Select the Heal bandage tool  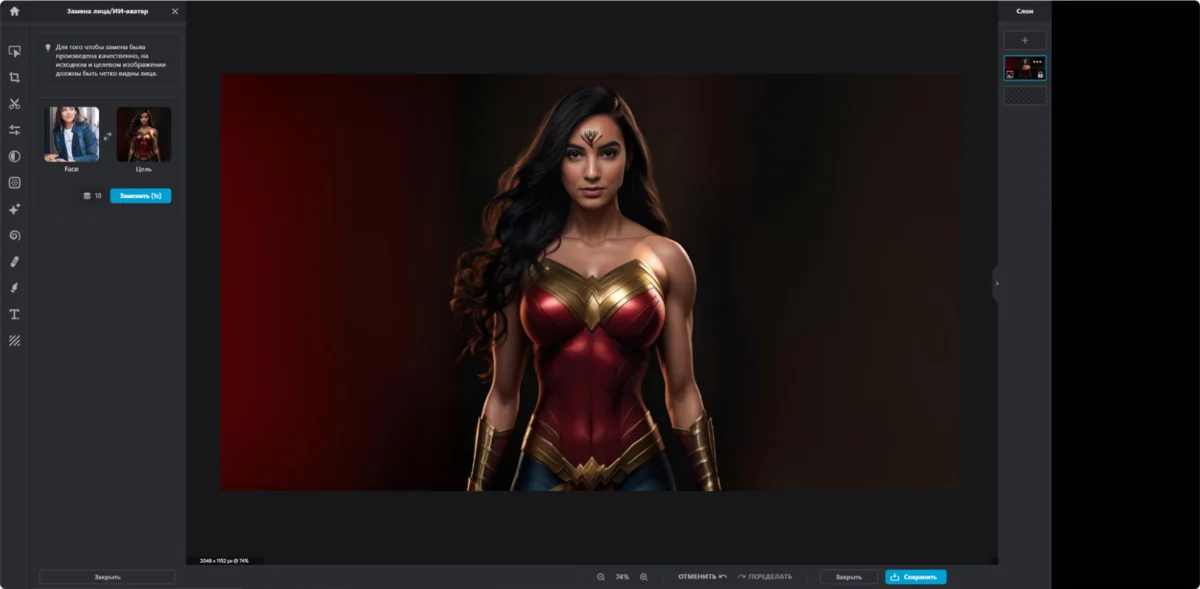[14, 261]
